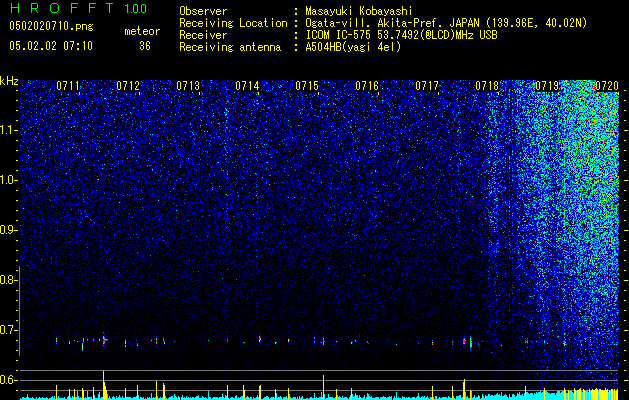Click the kHz axis unit label

(9, 81)
